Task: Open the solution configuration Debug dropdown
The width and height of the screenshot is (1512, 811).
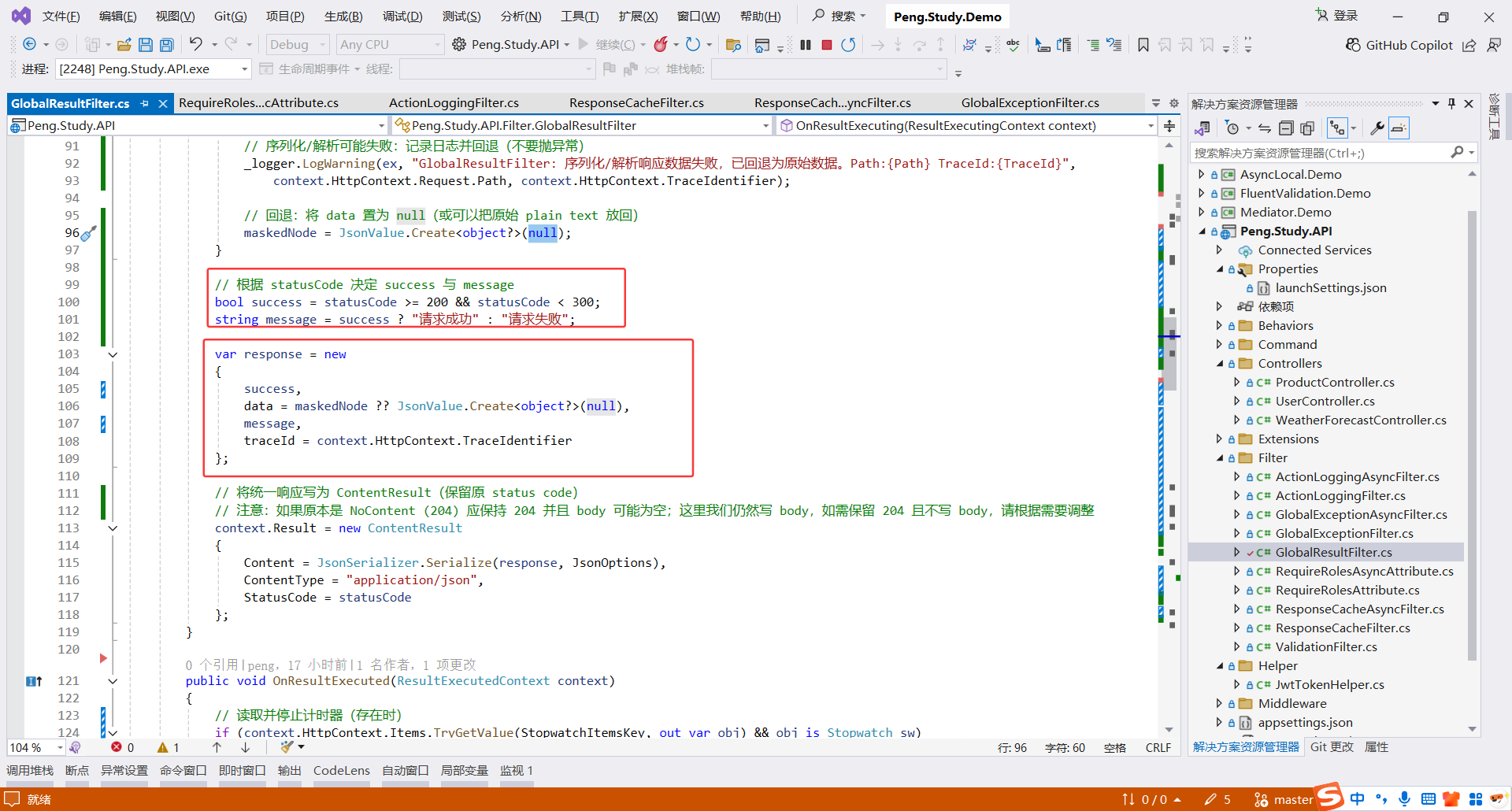Action: 297,45
